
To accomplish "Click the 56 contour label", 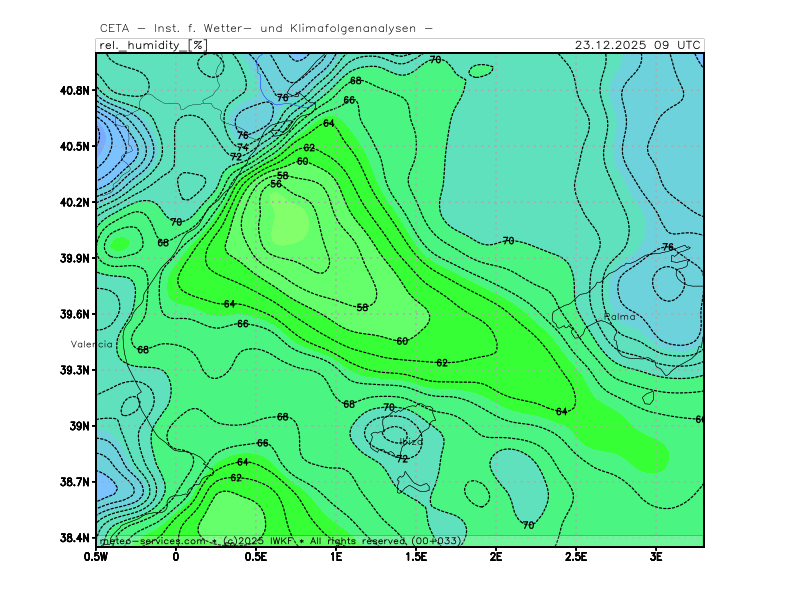I will tap(276, 184).
